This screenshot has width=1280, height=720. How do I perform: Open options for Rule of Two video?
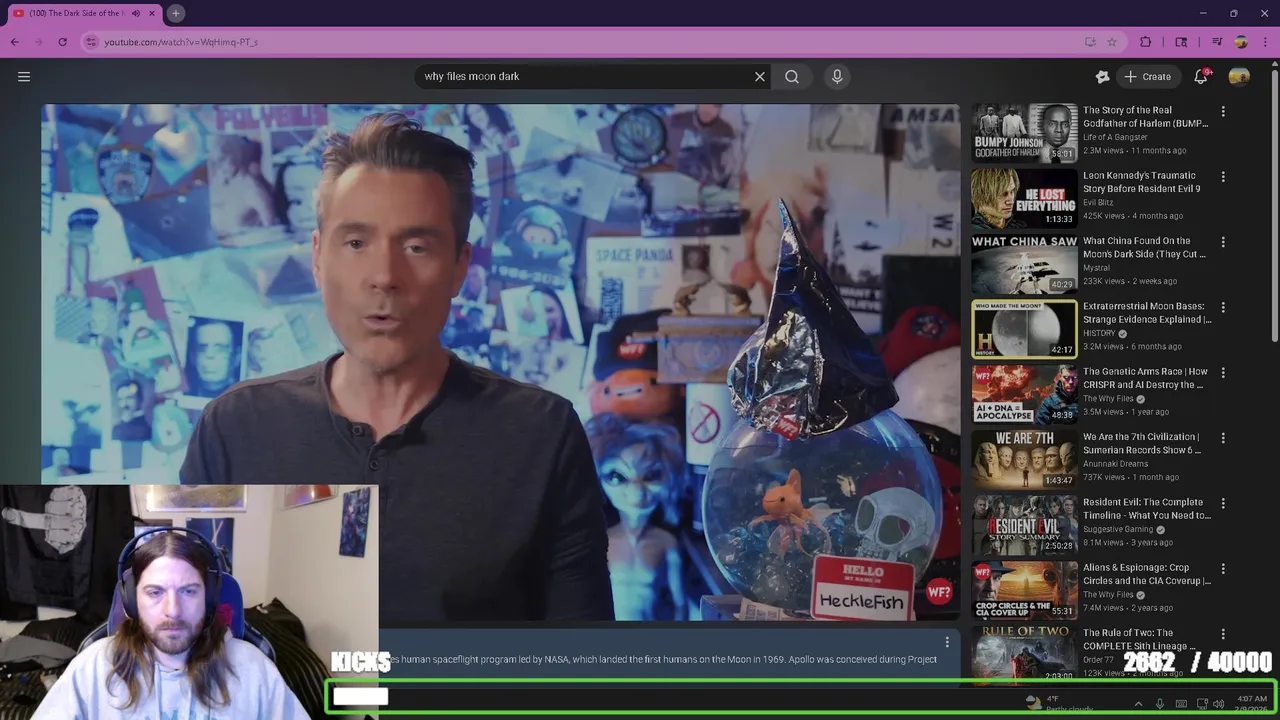pyautogui.click(x=1223, y=634)
